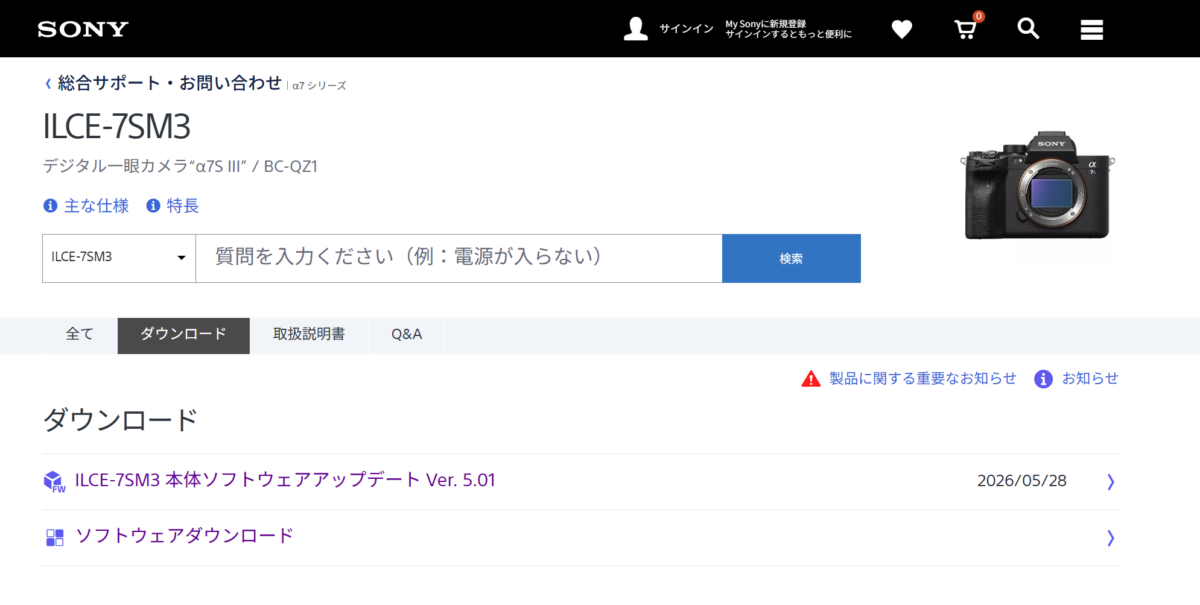Click the info icon next to 主な仕様
This screenshot has height=605, width=1200.
point(50,206)
